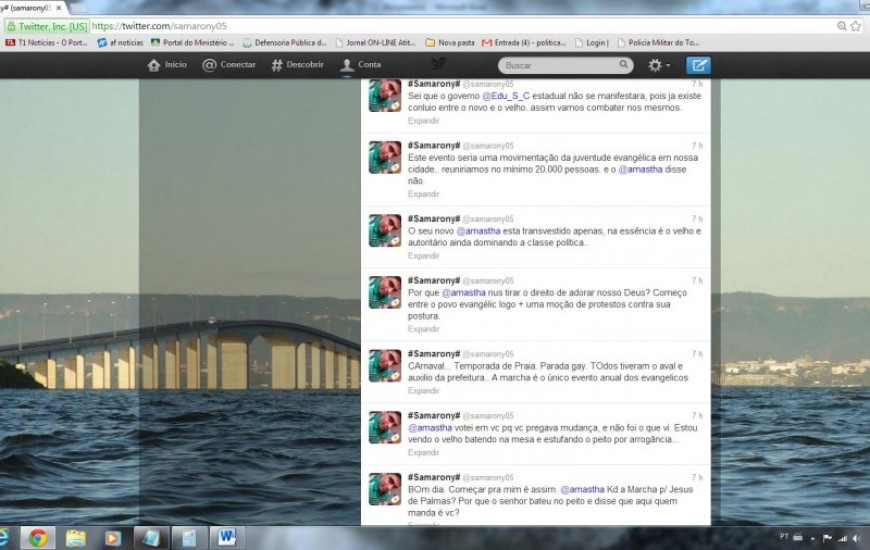Bookmark page with the star icon
The height and width of the screenshot is (550, 870).
click(857, 26)
